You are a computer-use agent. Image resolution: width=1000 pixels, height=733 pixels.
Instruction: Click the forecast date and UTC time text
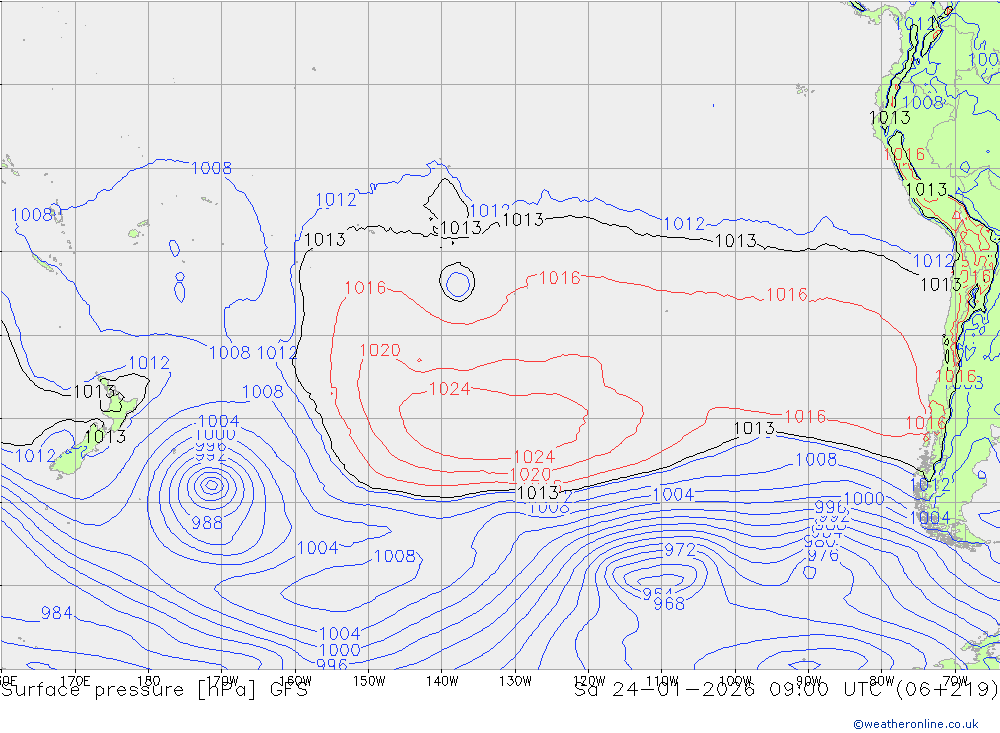[786, 689]
